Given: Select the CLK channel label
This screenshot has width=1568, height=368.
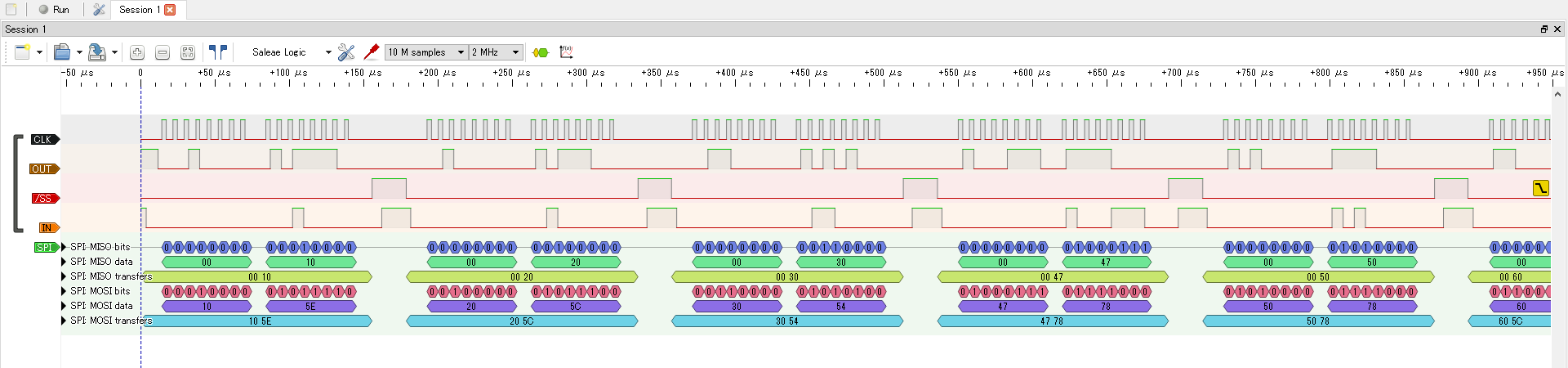Looking at the screenshot, I should click(44, 140).
